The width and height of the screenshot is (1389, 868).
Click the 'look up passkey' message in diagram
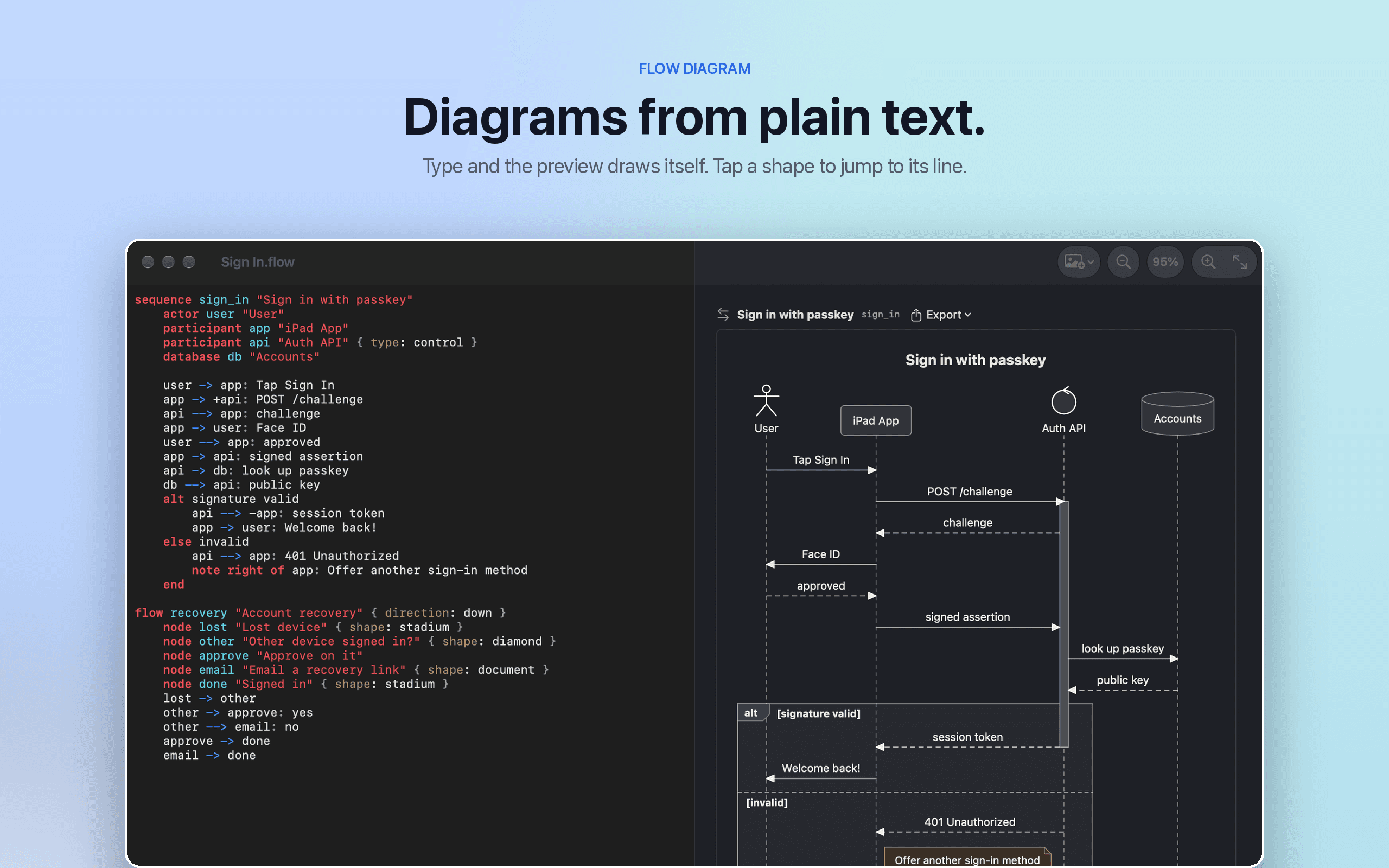point(1123,648)
